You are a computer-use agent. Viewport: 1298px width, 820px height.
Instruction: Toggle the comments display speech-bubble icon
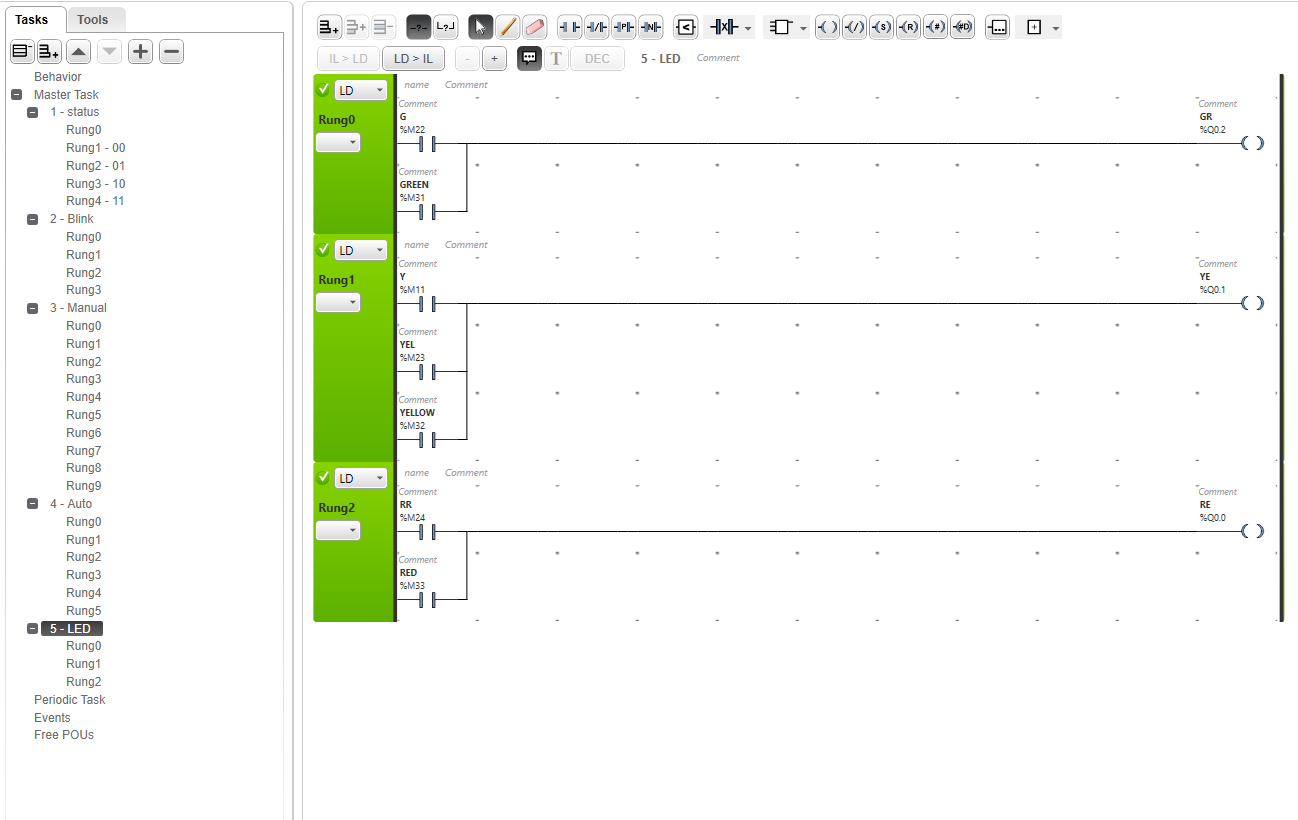coord(529,58)
